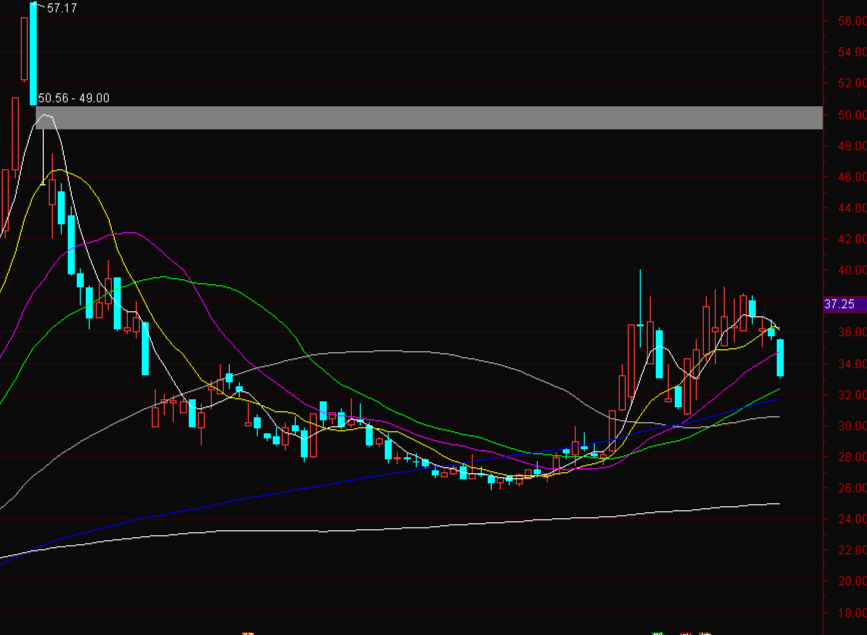
Task: Click the 40.00 price axis label
Action: [852, 270]
